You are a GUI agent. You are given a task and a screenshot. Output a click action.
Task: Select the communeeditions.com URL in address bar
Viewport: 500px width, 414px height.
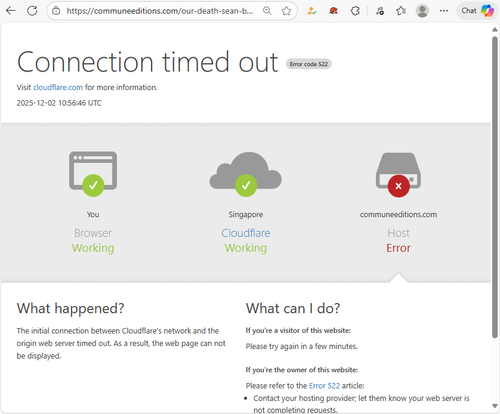159,11
